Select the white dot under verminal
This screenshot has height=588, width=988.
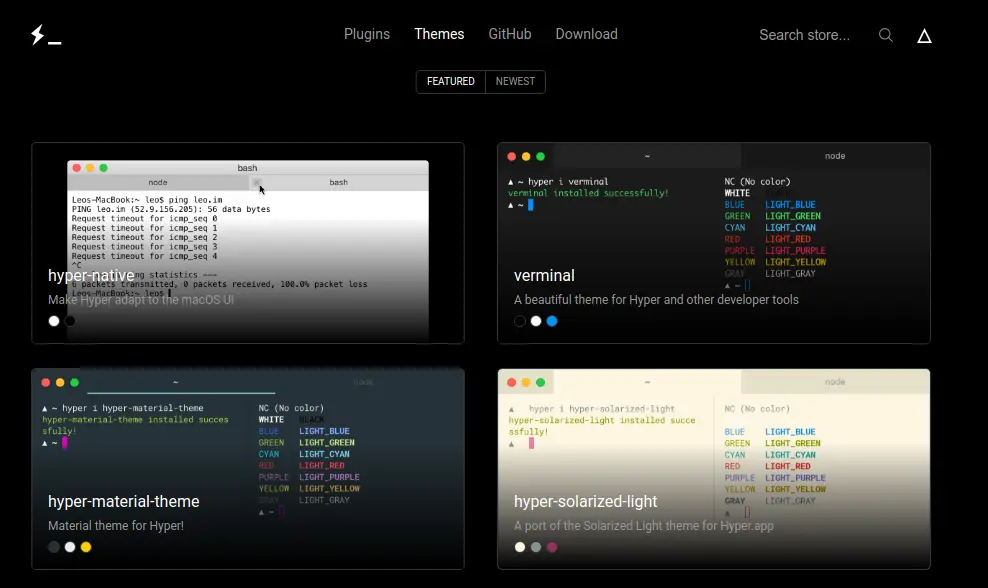[x=536, y=321]
